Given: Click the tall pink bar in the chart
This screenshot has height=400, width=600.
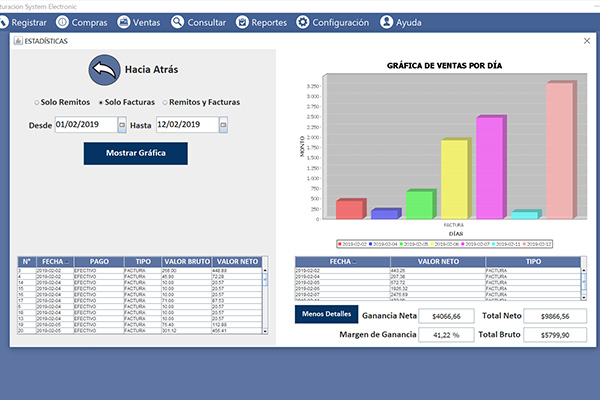Looking at the screenshot, I should (x=560, y=150).
